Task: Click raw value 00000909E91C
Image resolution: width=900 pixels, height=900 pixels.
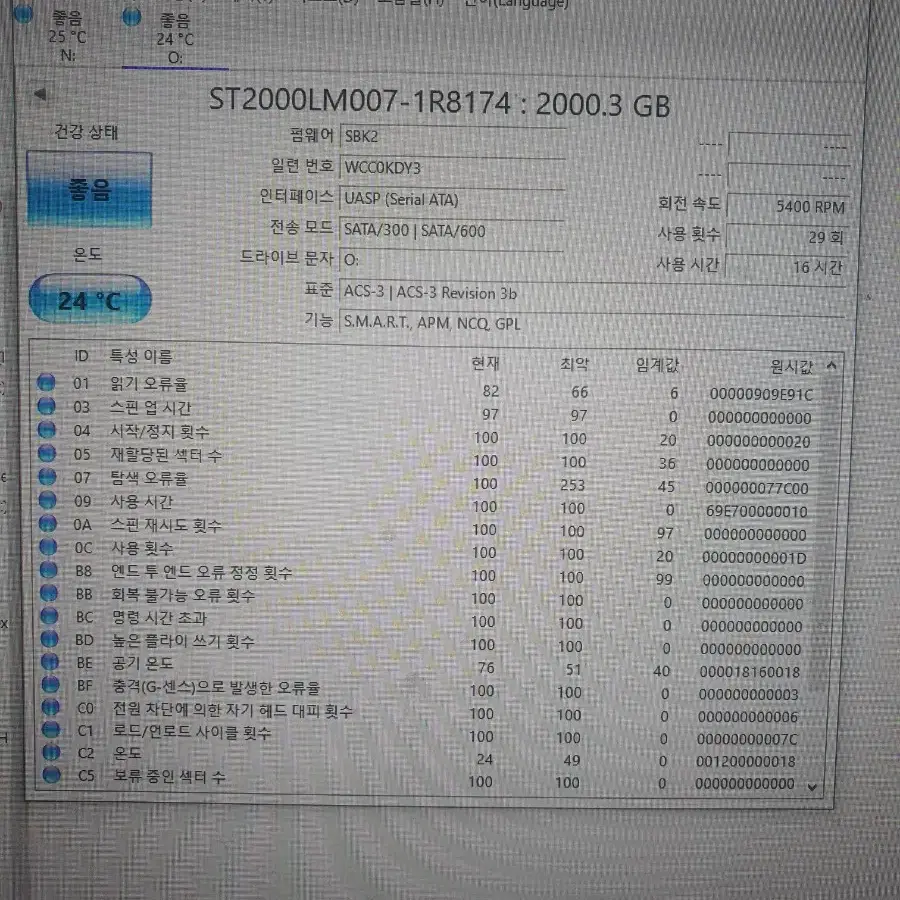Action: tap(761, 394)
